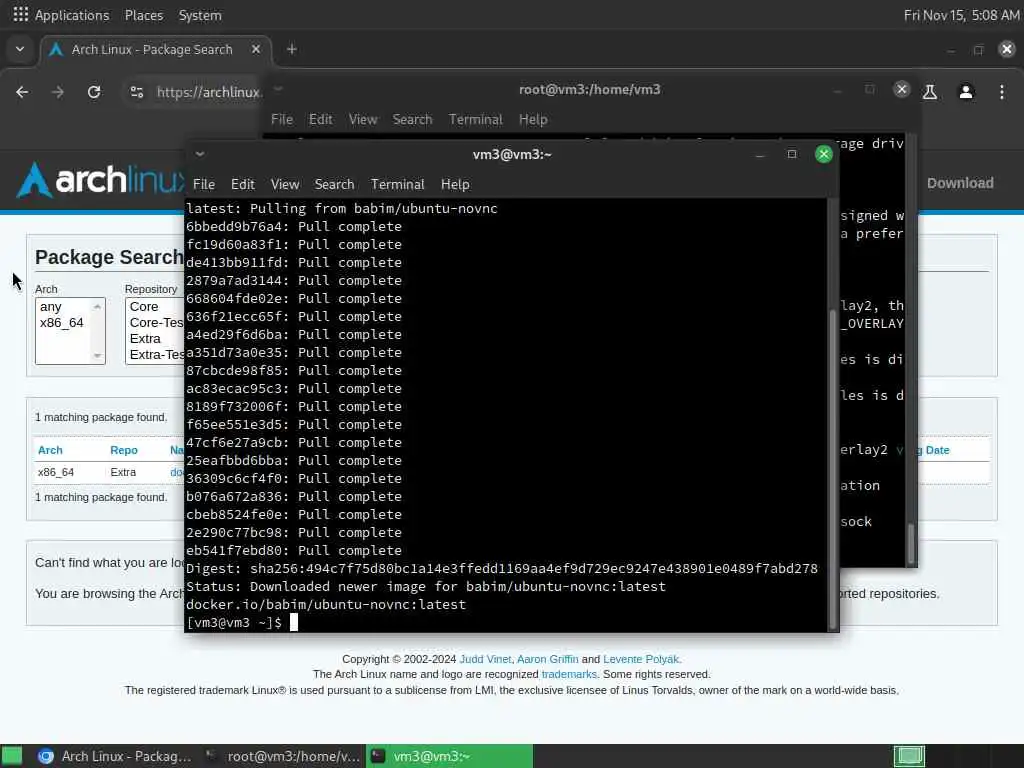Click the browser address bar URL
Screen dimensions: 1024x768
[209, 92]
